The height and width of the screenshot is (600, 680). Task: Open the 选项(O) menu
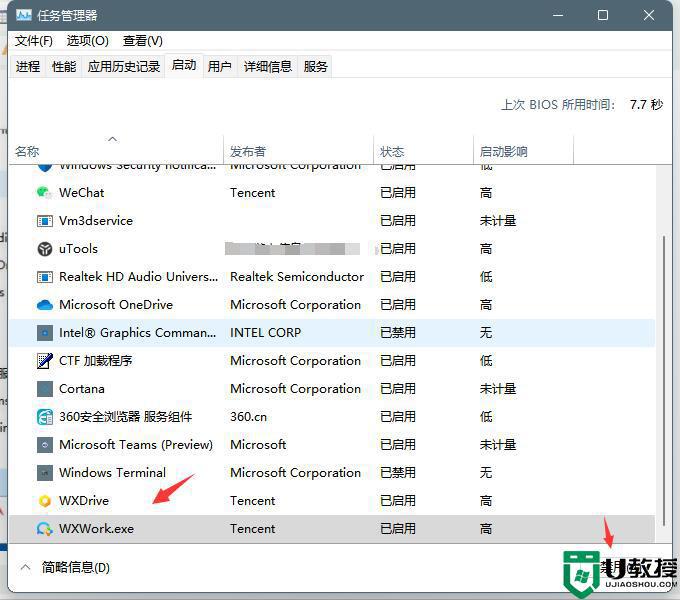click(88, 41)
